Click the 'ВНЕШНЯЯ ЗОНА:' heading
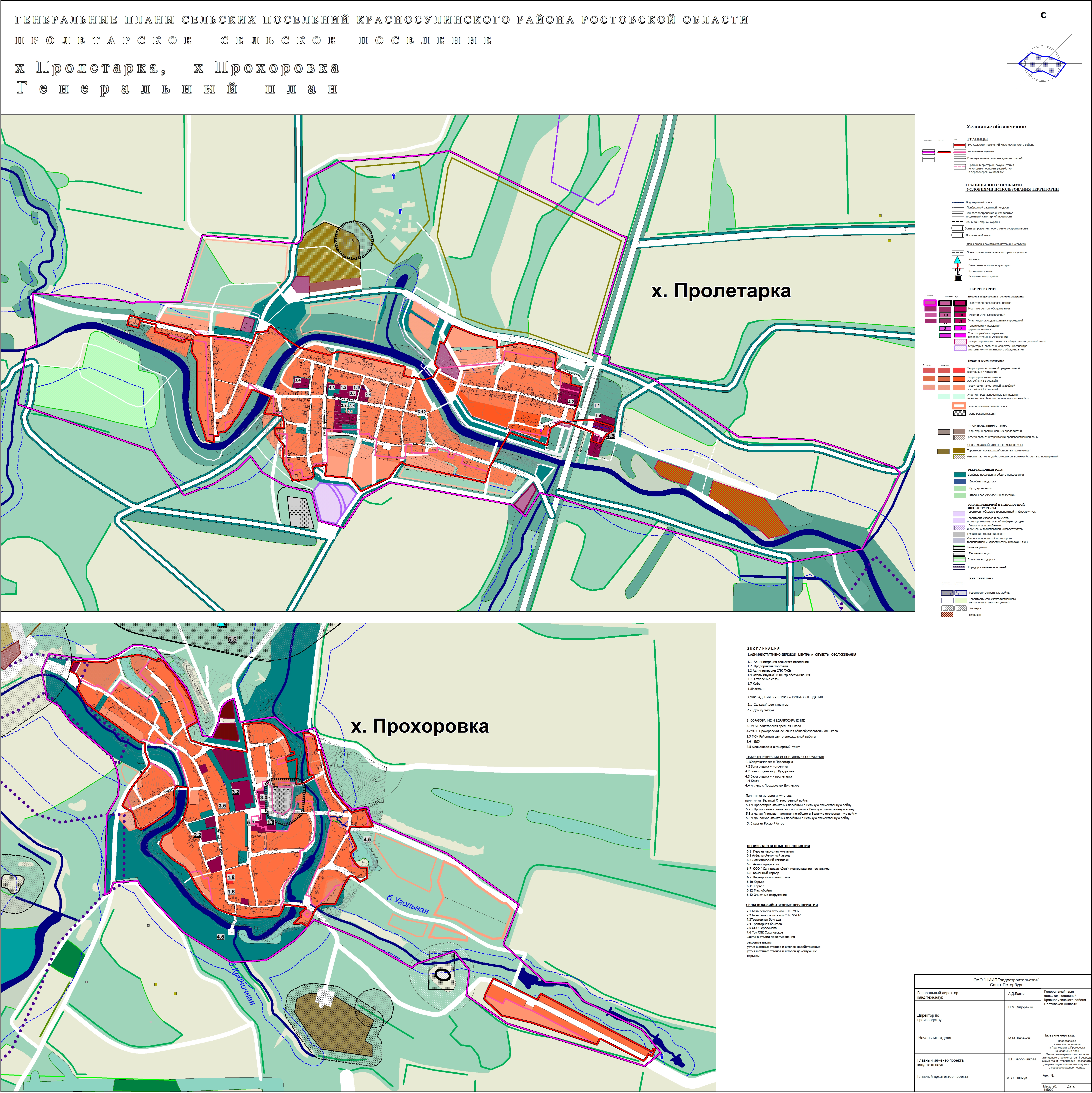The height and width of the screenshot is (1093, 1092). pyautogui.click(x=982, y=579)
